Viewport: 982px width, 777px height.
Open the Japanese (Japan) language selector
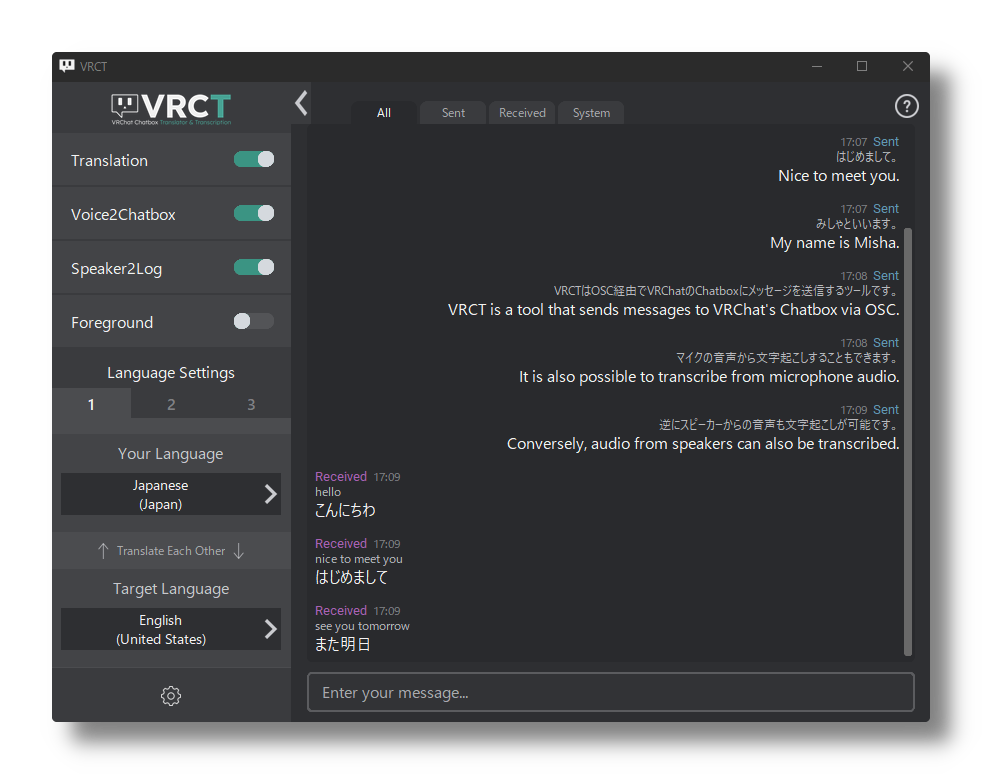[170, 494]
